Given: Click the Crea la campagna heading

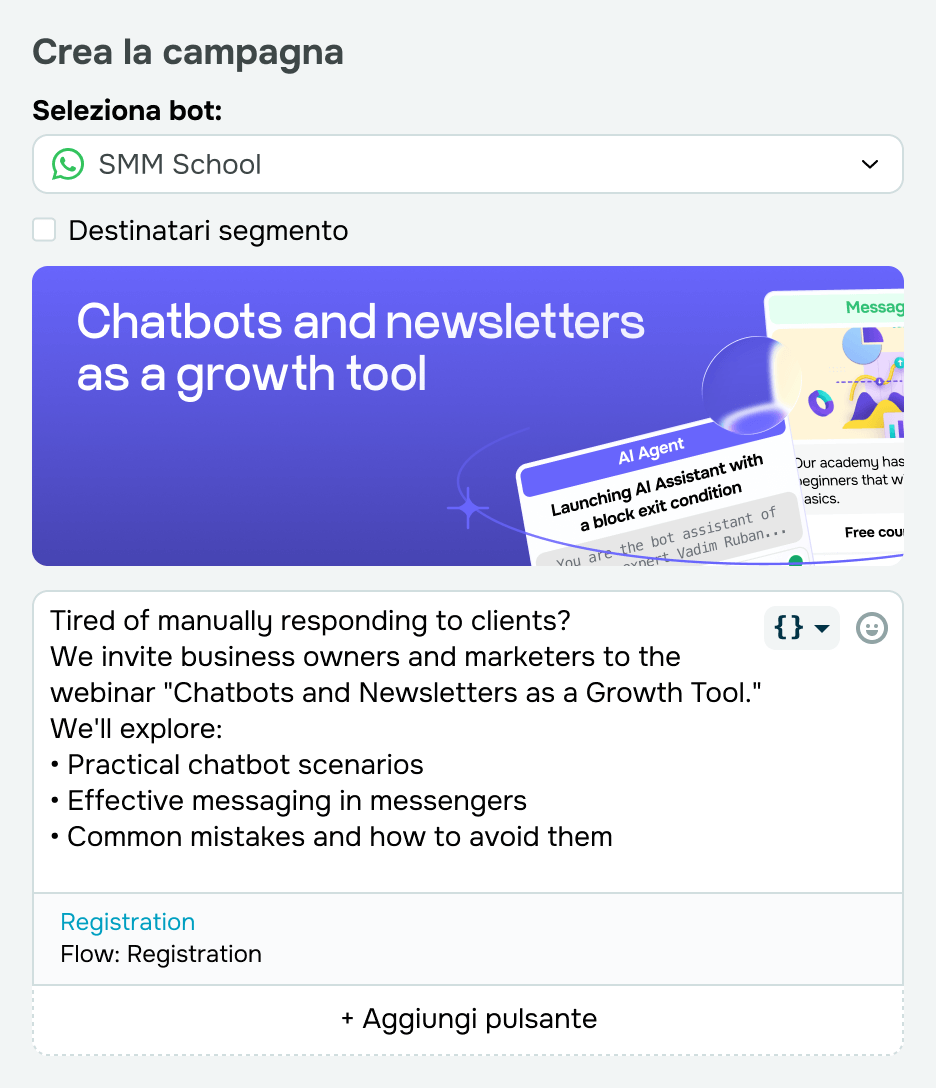Looking at the screenshot, I should coord(188,52).
